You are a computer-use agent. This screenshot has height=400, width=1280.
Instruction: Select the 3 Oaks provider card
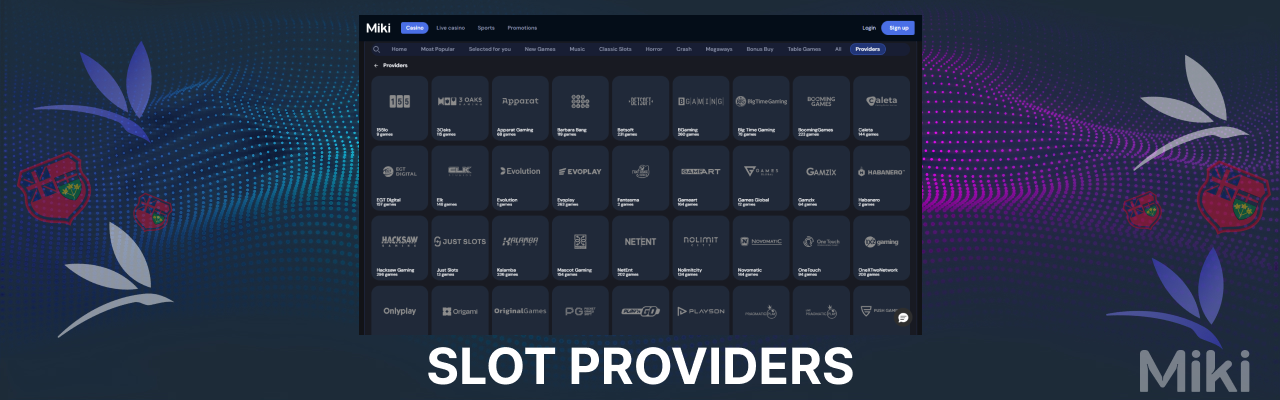[x=460, y=108]
